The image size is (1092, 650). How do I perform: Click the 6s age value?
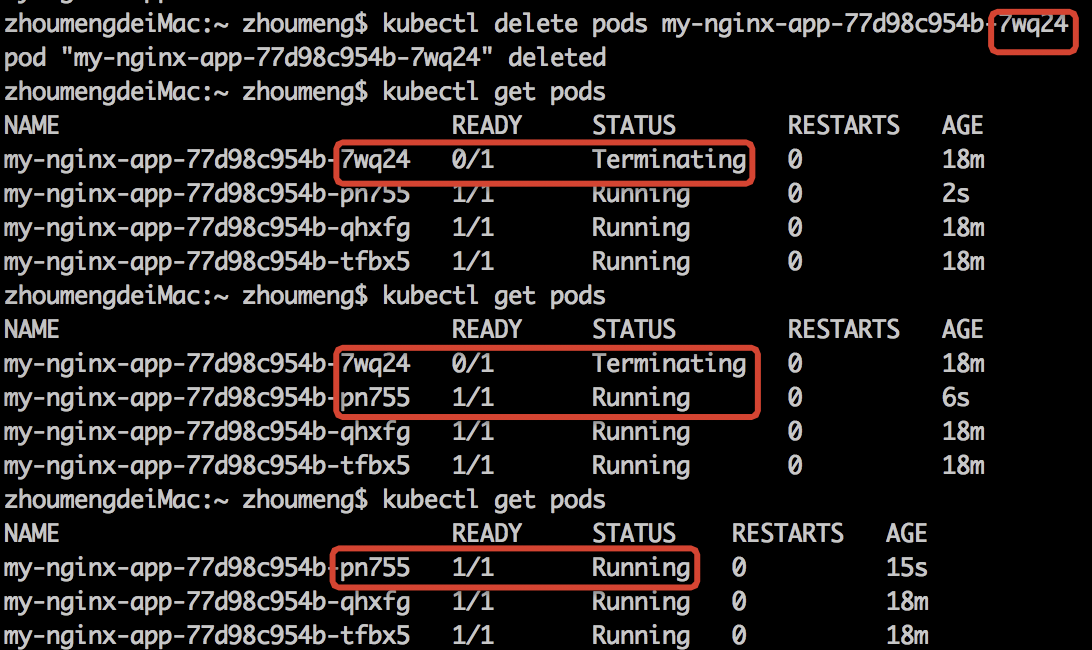[956, 398]
